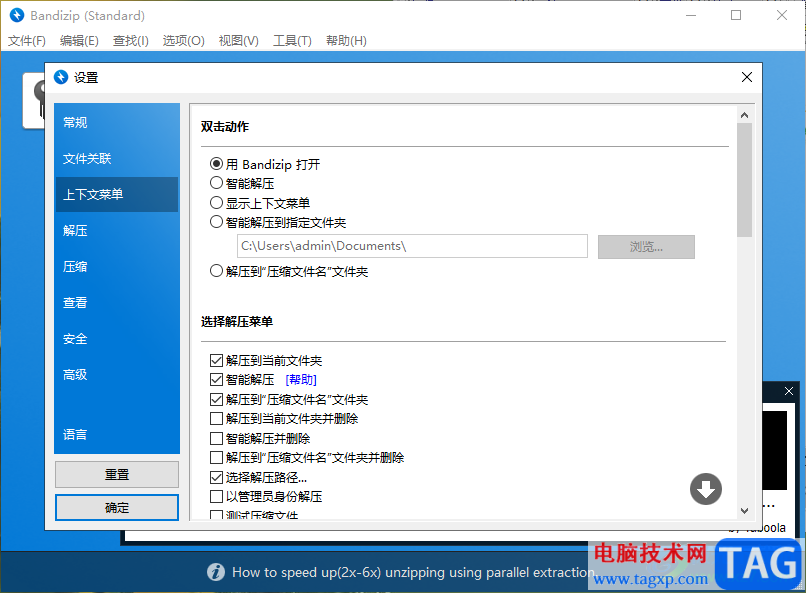
Task: Enable 以管理员身份解压 checkbox
Action: coord(216,496)
